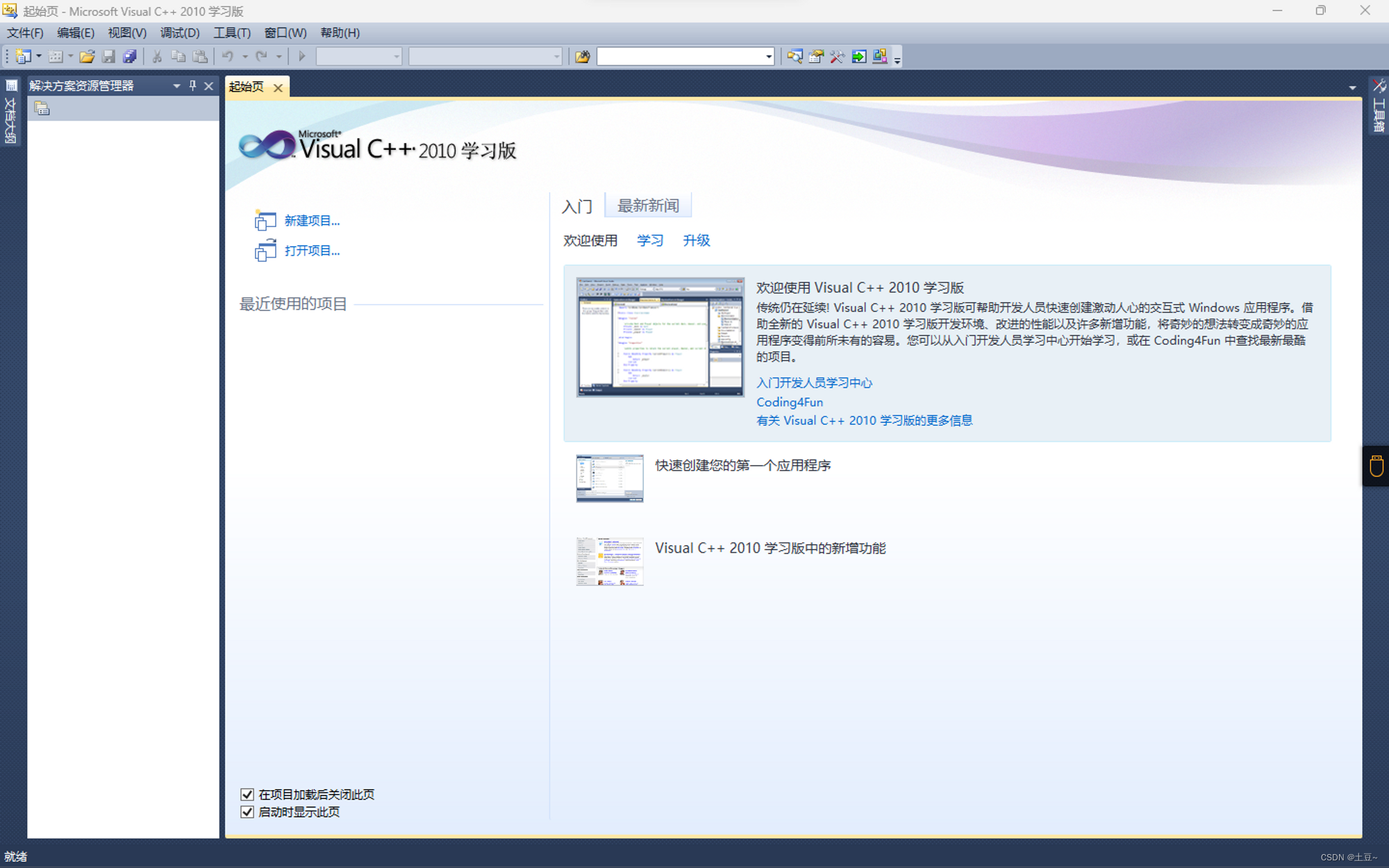Viewport: 1389px width, 868px height.
Task: Click the 新建项目... link
Action: point(312,221)
